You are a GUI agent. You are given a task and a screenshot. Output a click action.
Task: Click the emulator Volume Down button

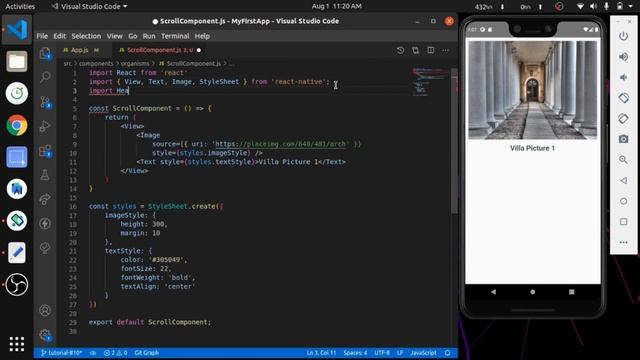coord(623,77)
